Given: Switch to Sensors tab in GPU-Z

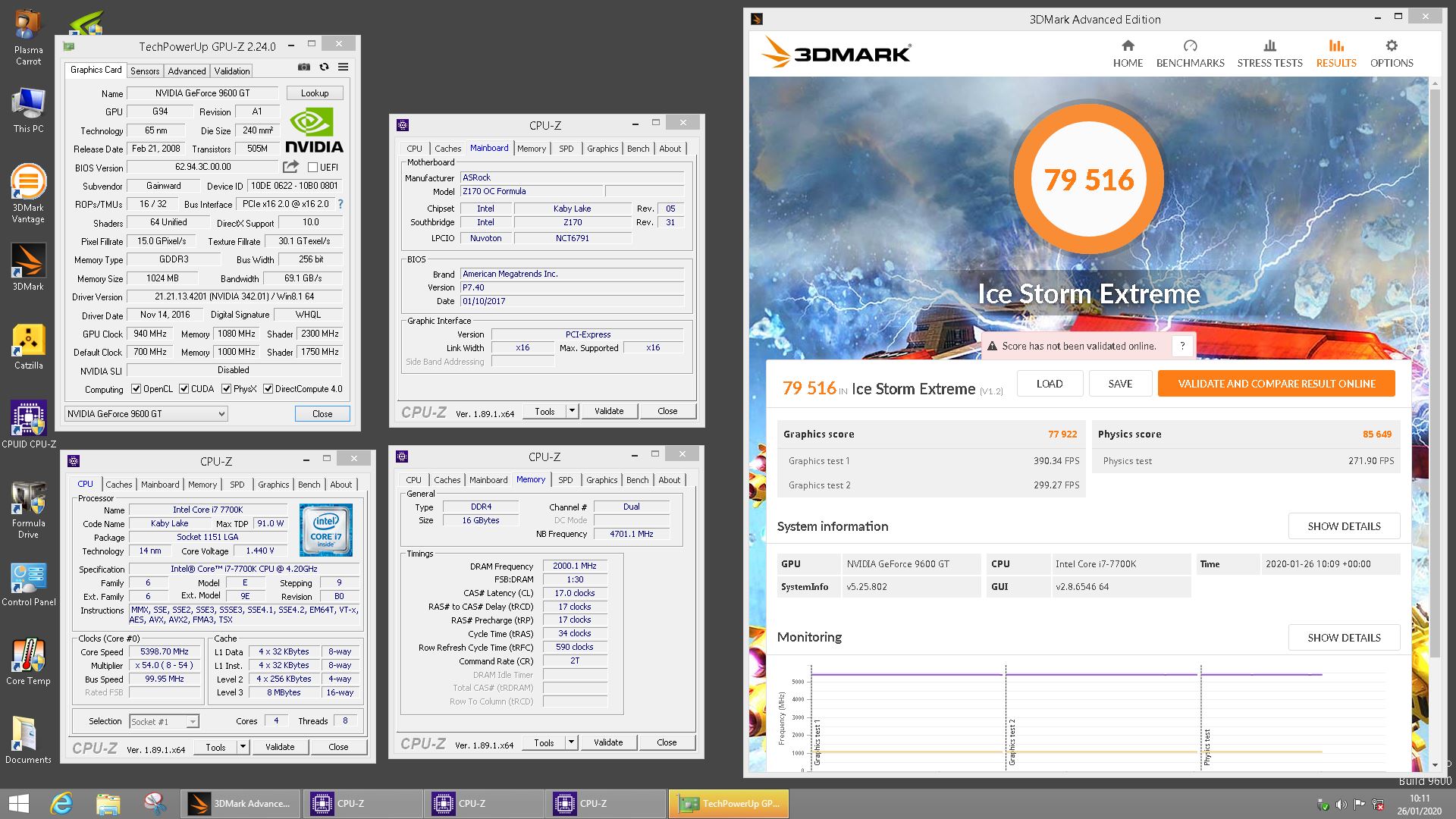Looking at the screenshot, I should [145, 71].
